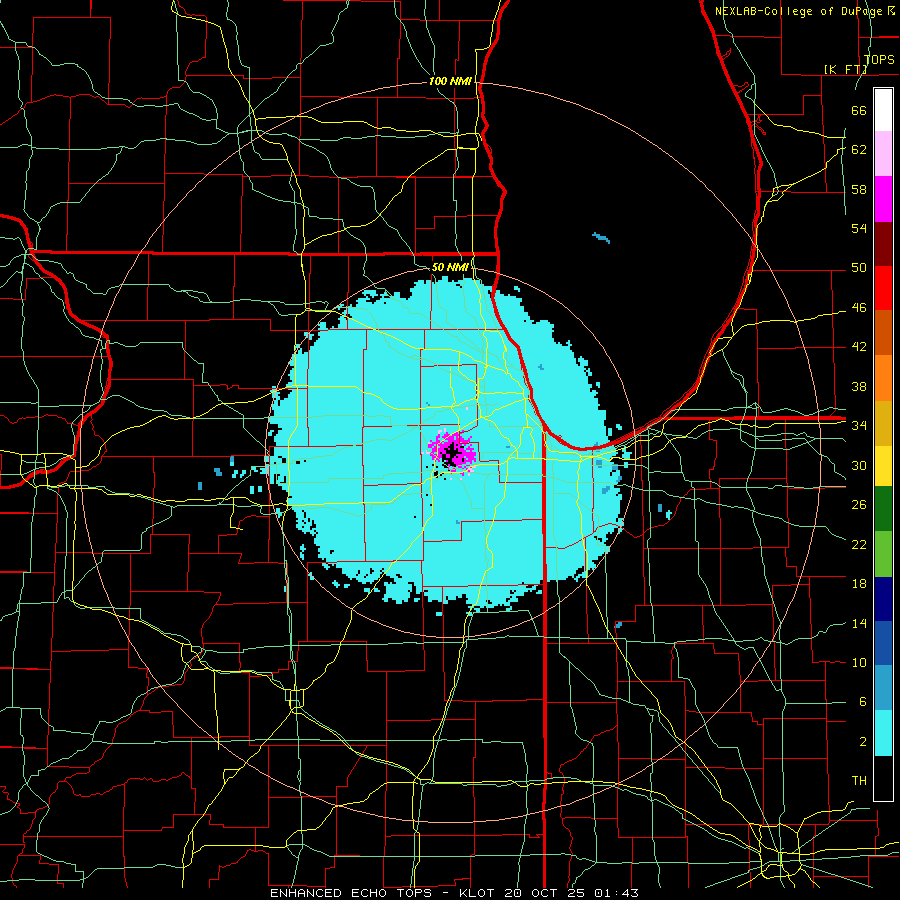
Task: Click the 'TH' threshold label
Action: tap(859, 781)
